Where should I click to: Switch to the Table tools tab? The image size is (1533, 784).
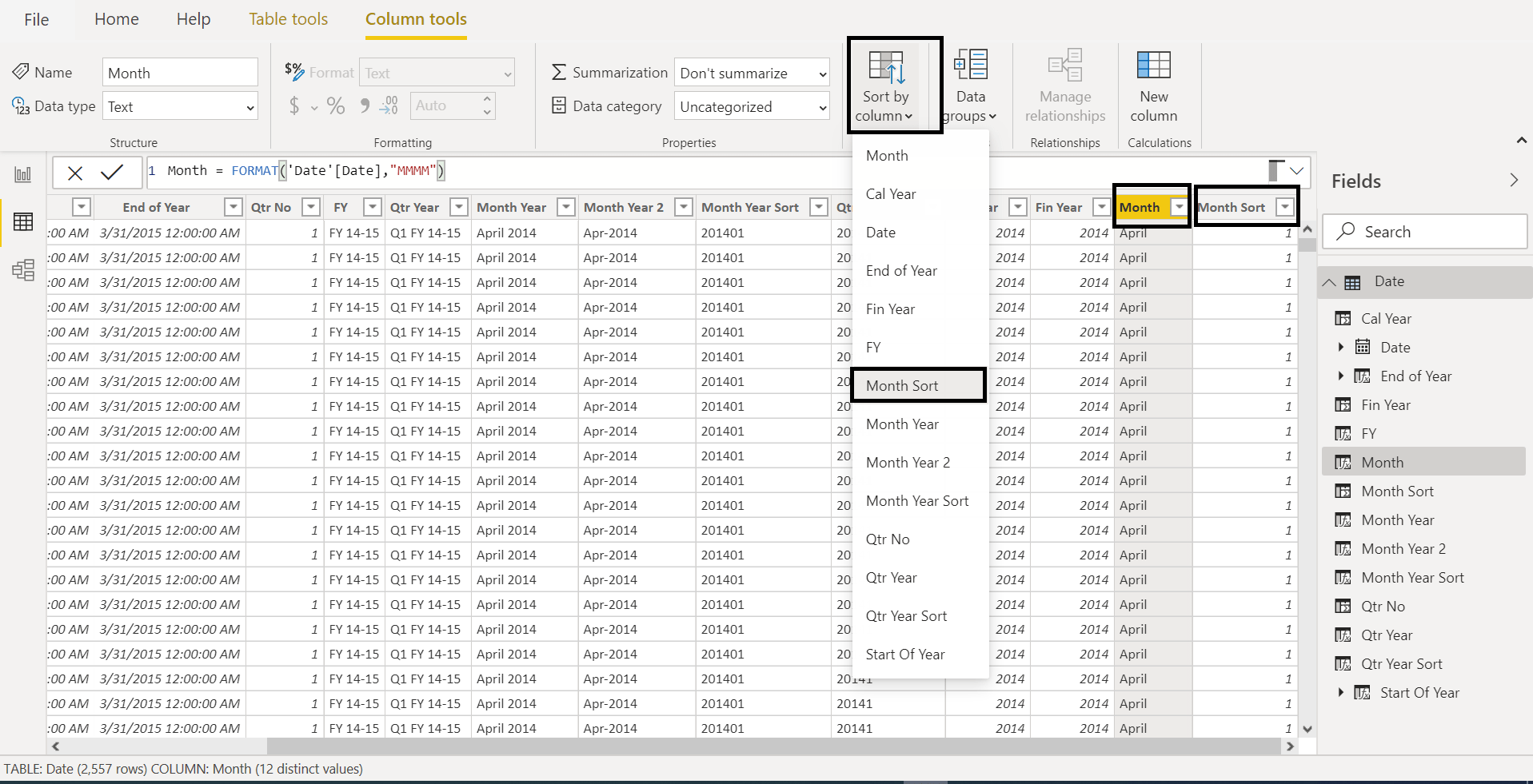point(288,19)
